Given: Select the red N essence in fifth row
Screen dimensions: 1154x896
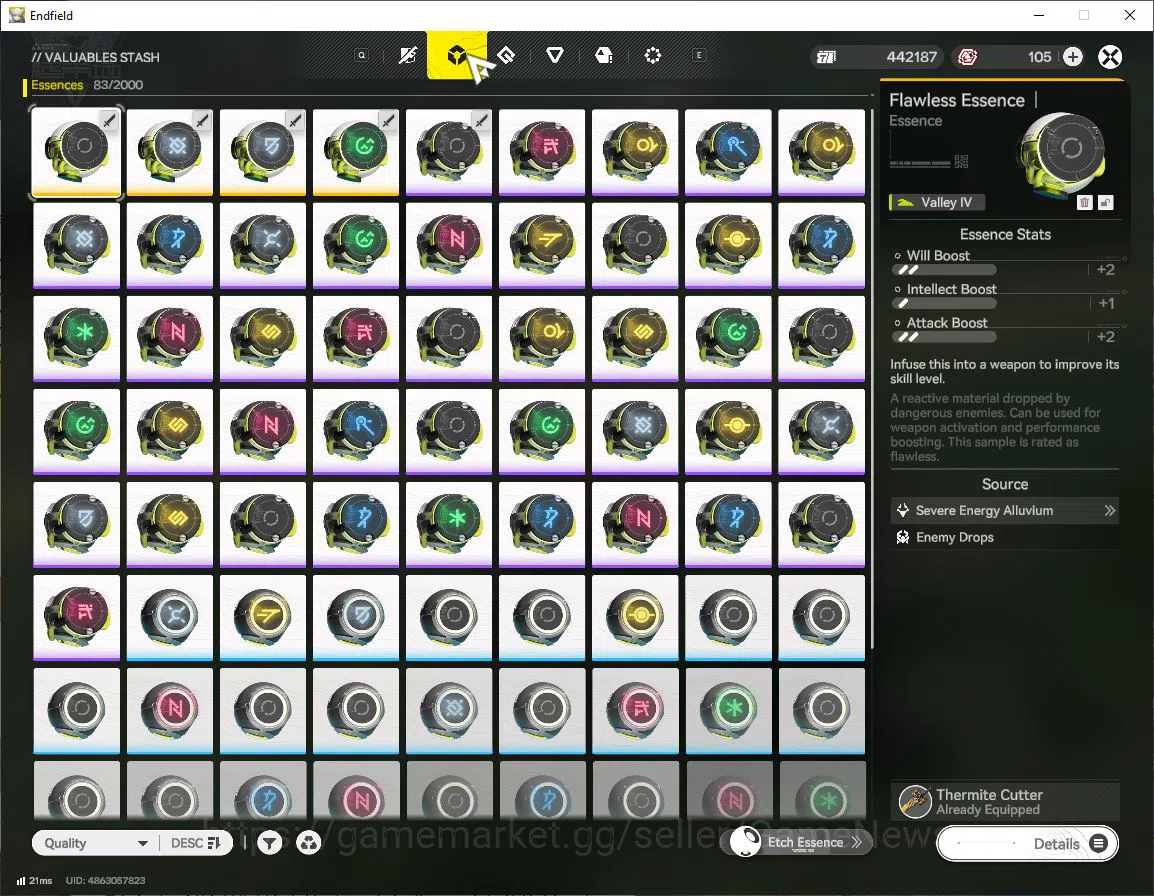Looking at the screenshot, I should [635, 525].
